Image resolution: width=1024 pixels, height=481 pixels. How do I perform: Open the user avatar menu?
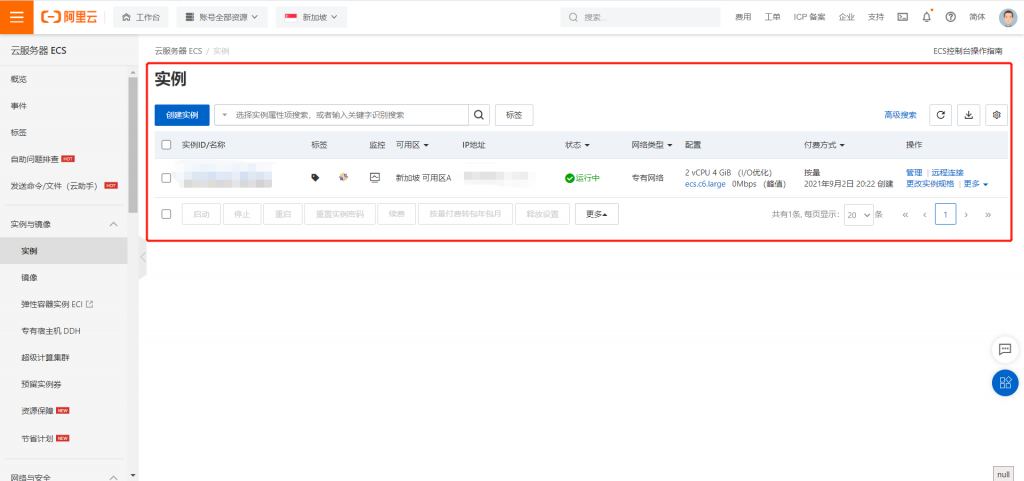[x=1008, y=18]
